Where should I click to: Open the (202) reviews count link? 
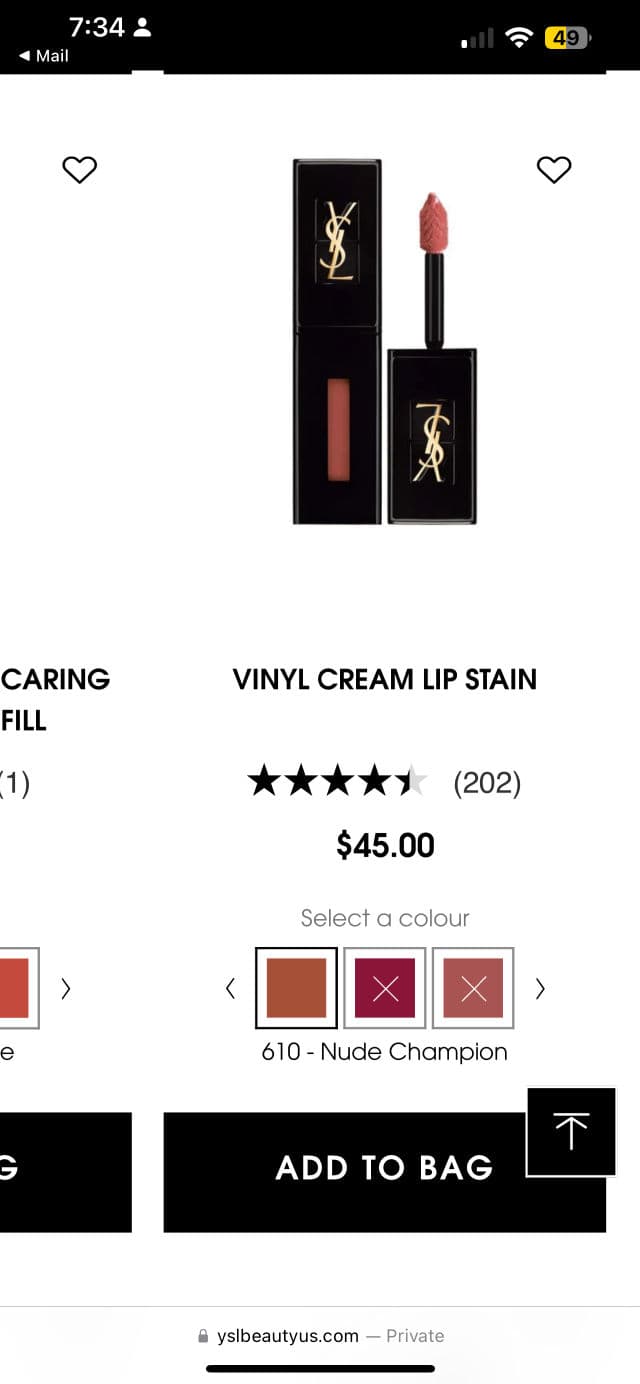(x=487, y=782)
